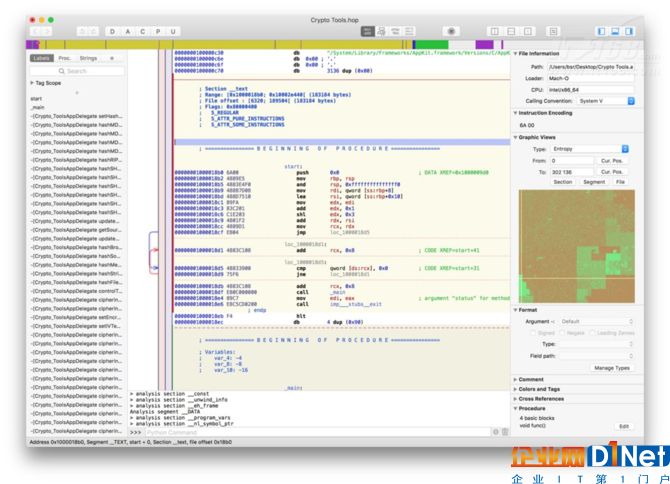Viewport: 670px width, 484px height.
Task: Switch to assembly view mode
Action: point(367,31)
